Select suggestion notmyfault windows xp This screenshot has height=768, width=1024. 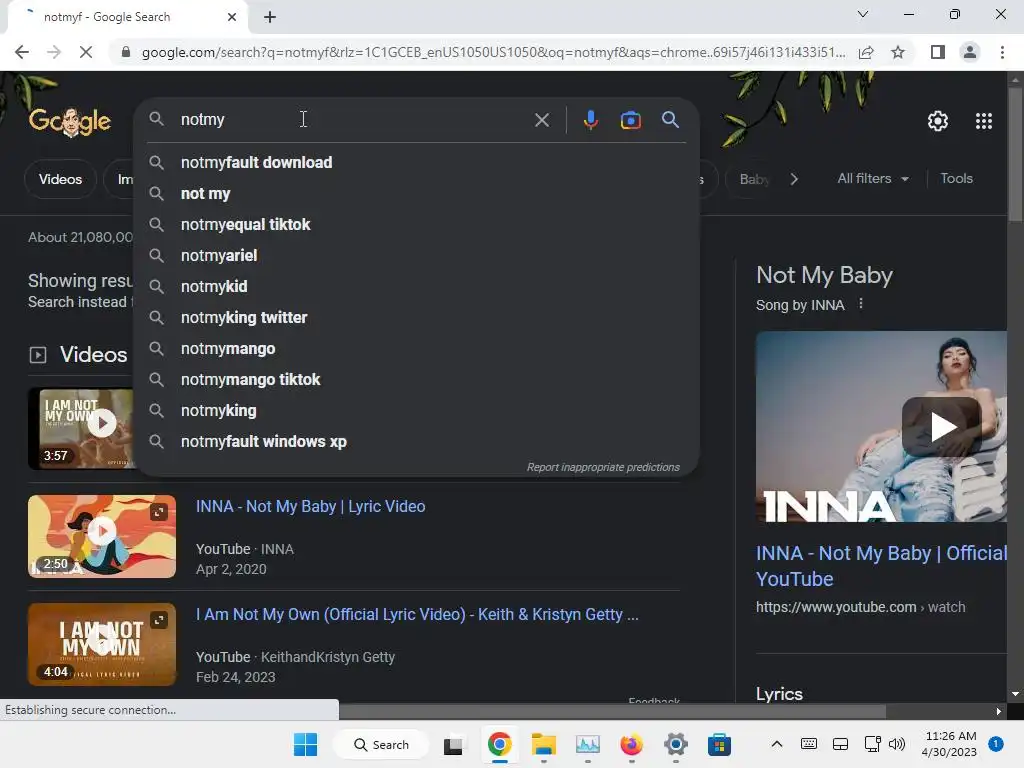pos(417,441)
